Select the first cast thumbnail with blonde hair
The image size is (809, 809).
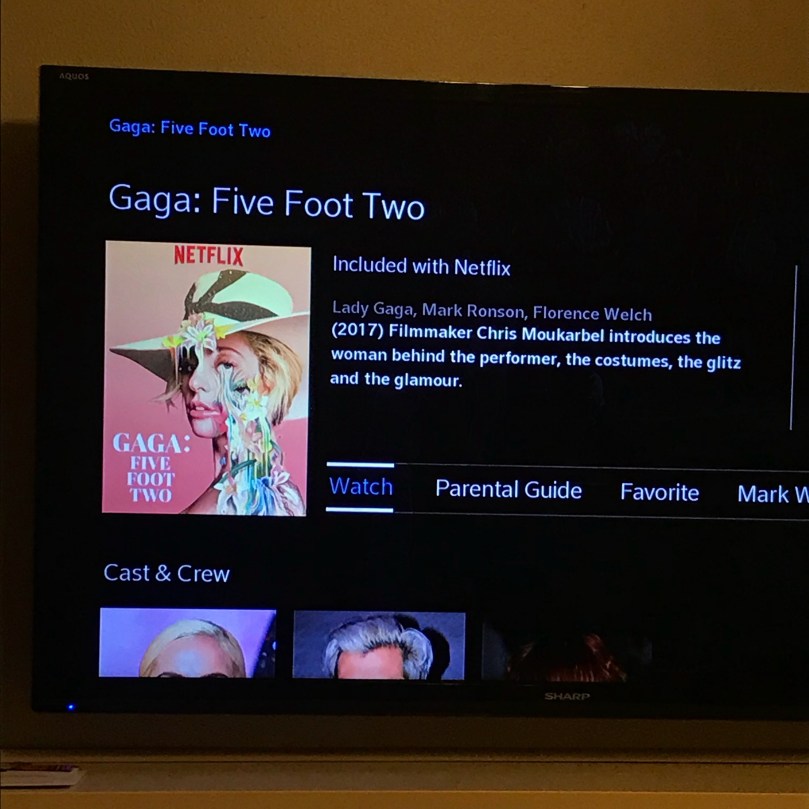(187, 643)
